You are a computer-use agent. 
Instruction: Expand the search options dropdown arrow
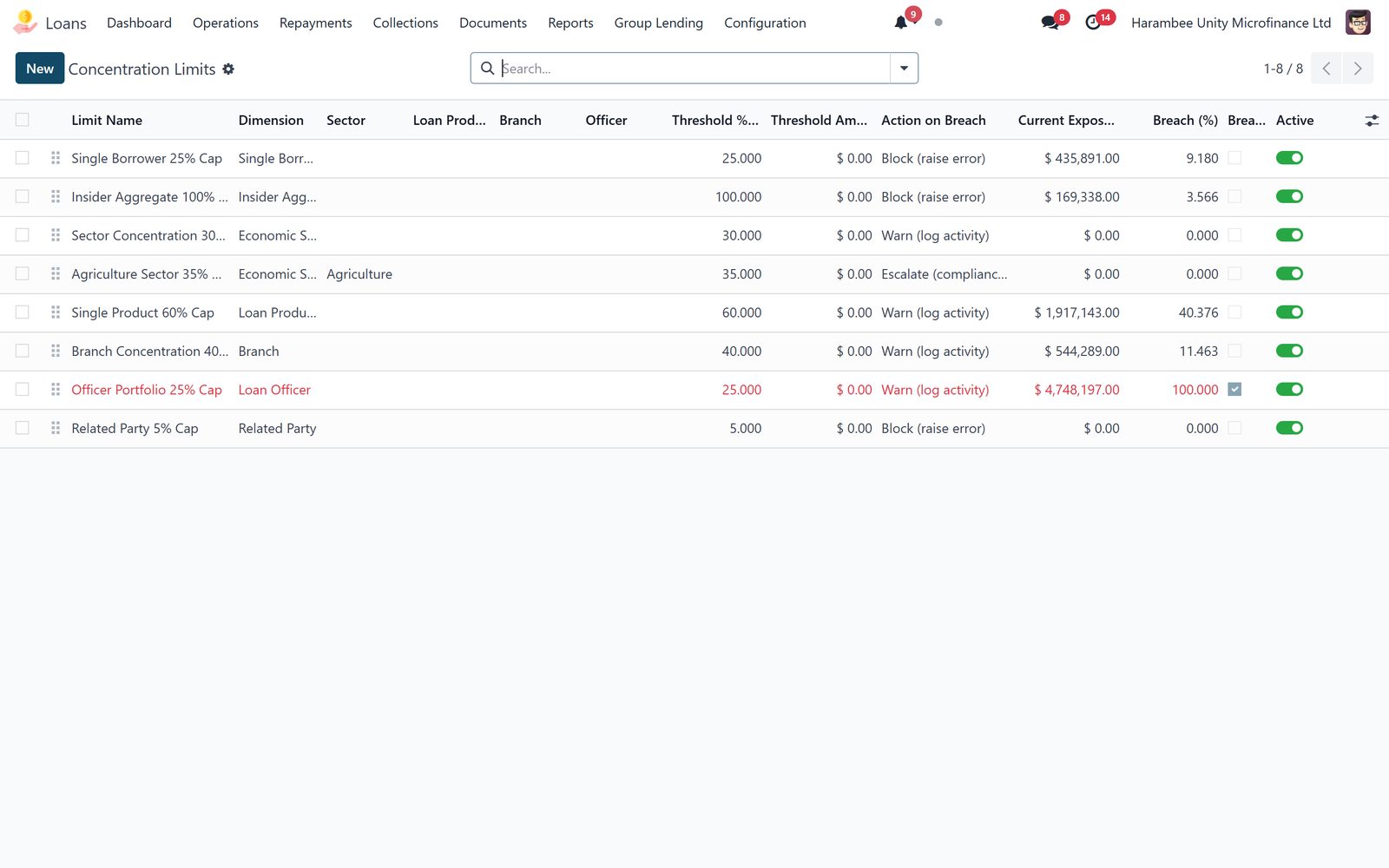pos(904,69)
